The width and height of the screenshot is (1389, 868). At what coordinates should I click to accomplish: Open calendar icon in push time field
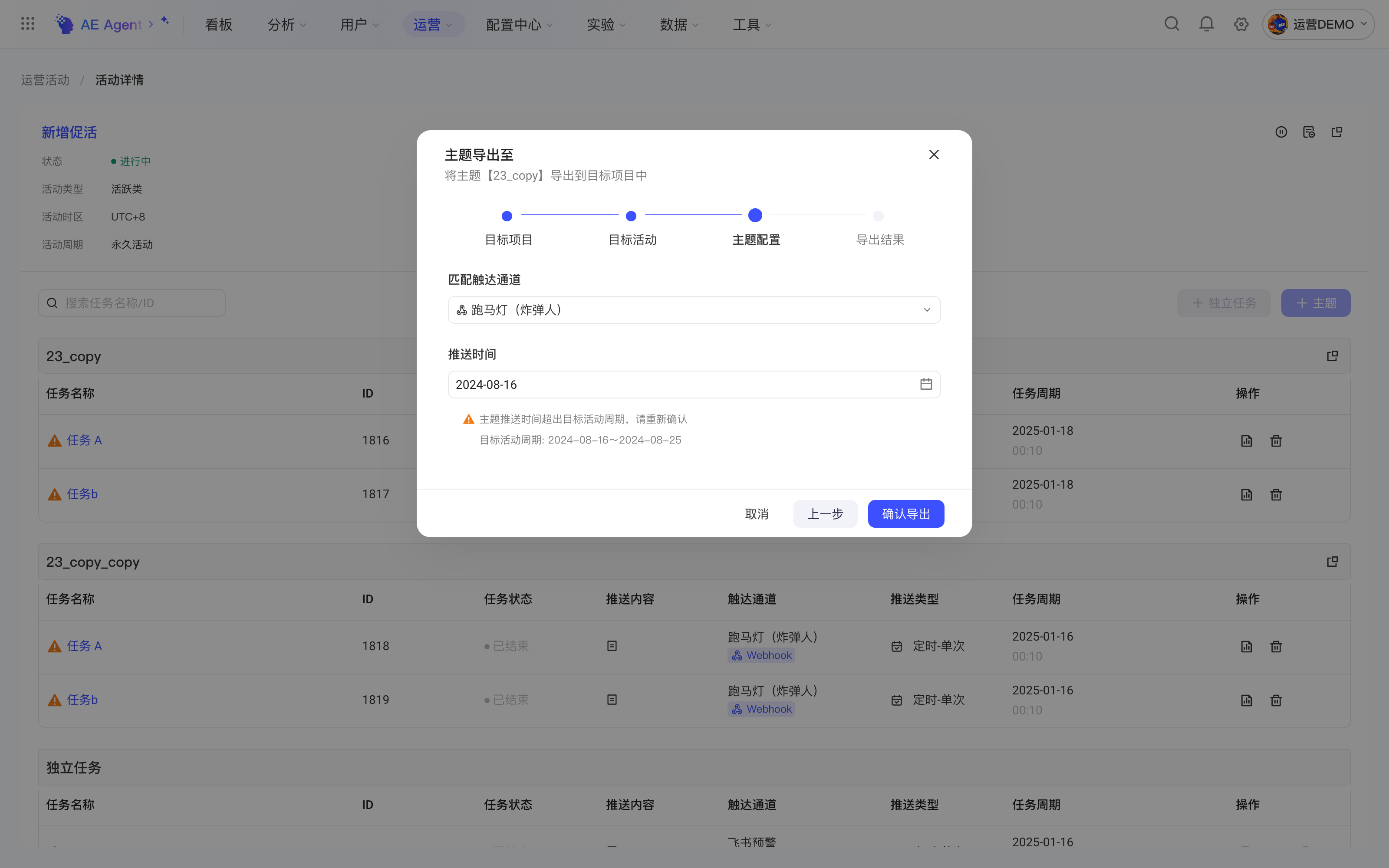pos(926,384)
